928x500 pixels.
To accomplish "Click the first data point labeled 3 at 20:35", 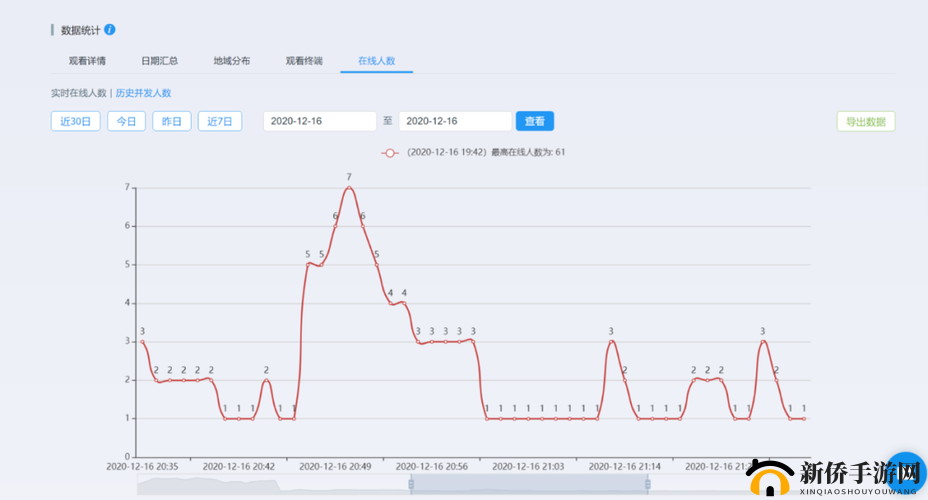I will click(142, 341).
